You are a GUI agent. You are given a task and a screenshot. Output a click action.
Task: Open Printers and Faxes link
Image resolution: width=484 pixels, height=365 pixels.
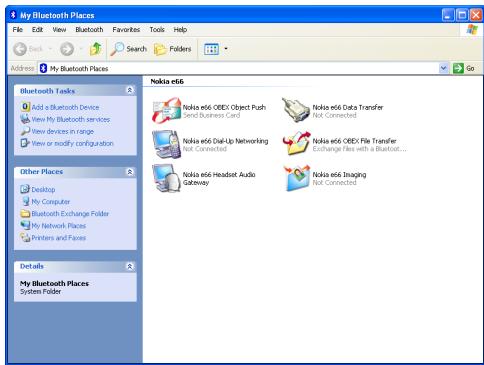click(x=59, y=238)
